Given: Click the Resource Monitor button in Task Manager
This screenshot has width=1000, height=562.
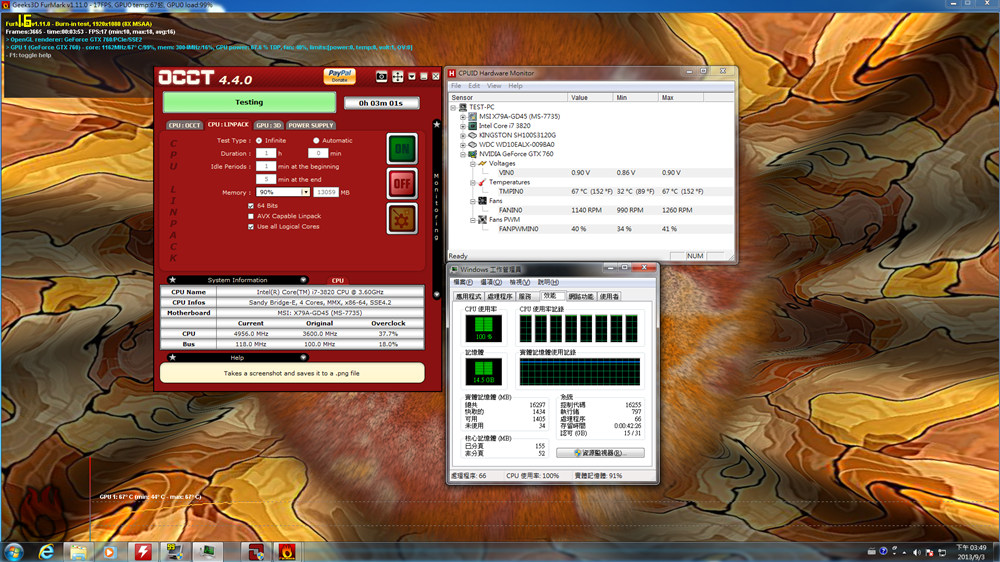Looking at the screenshot, I should pyautogui.click(x=600, y=453).
